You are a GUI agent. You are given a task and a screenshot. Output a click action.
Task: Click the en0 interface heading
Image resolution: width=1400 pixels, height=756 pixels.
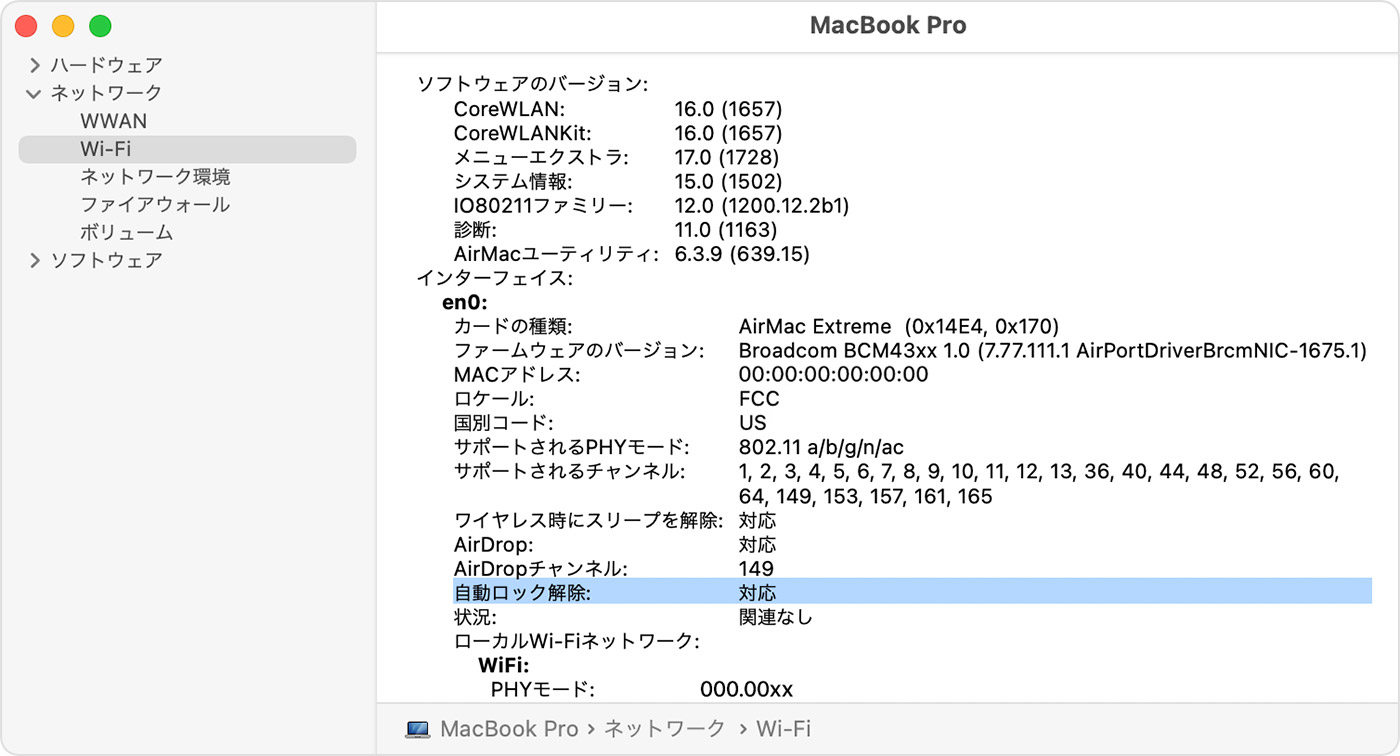pyautogui.click(x=464, y=303)
